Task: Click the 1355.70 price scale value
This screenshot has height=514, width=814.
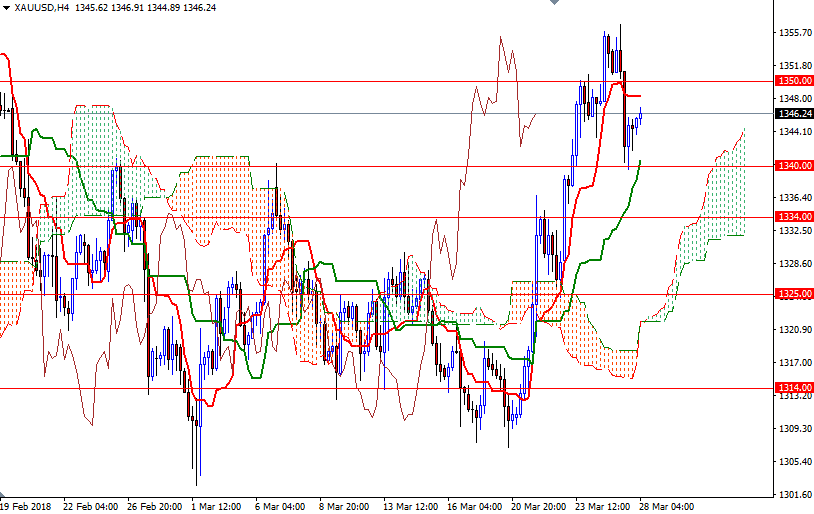Action: pyautogui.click(x=795, y=33)
